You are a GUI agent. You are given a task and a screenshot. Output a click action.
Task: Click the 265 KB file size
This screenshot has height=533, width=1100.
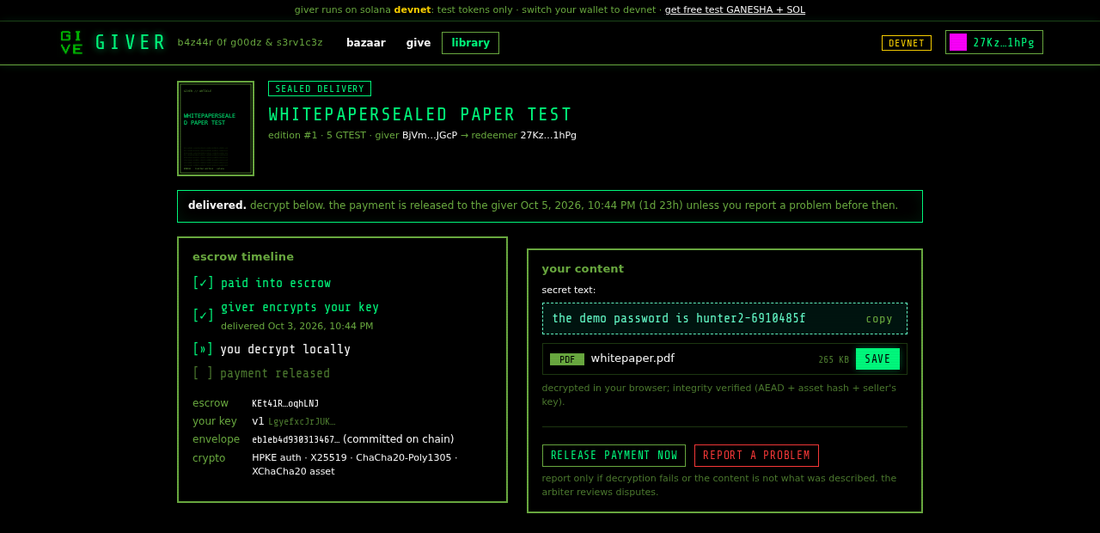coord(833,360)
